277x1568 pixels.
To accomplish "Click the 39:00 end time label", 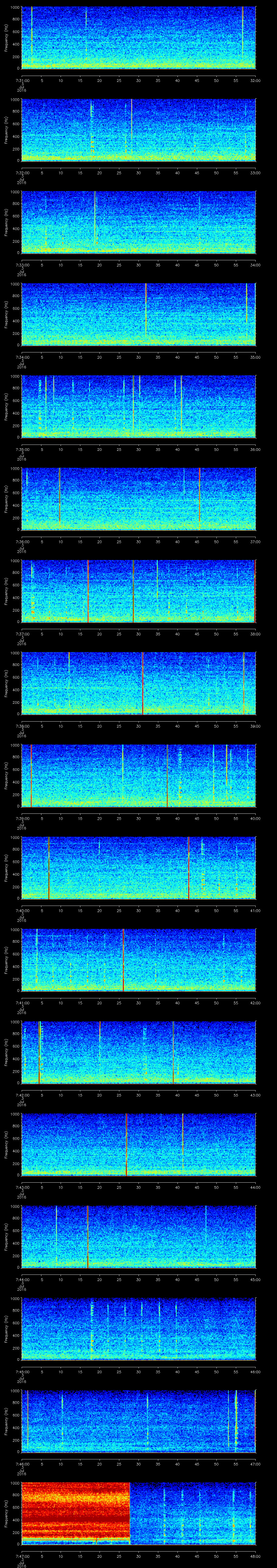I will coord(255,726).
